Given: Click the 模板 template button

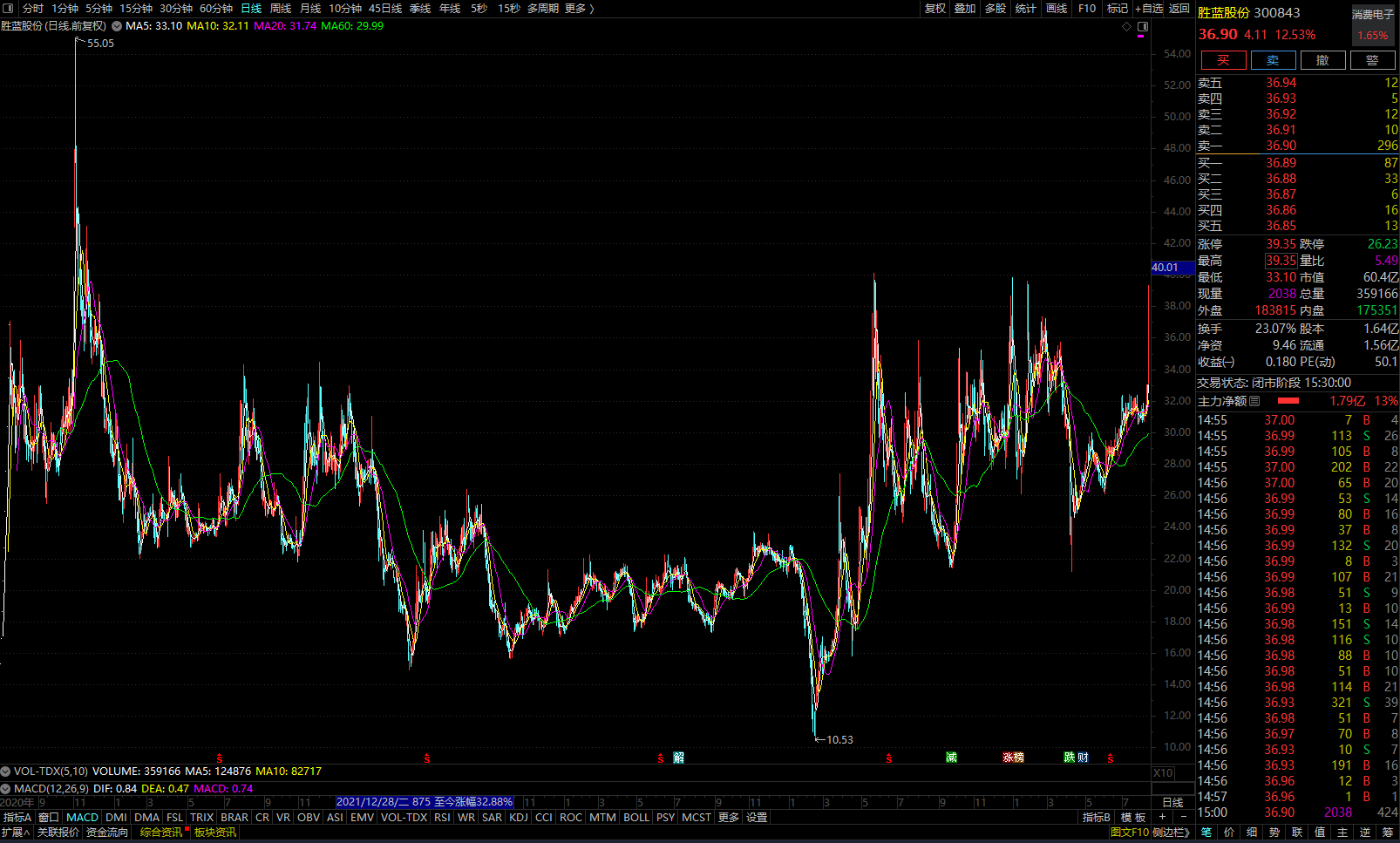Looking at the screenshot, I should click(1133, 818).
